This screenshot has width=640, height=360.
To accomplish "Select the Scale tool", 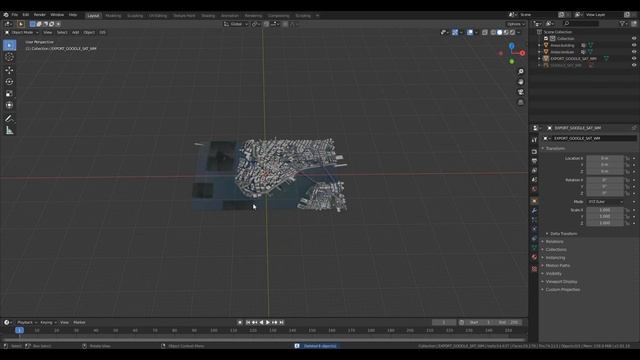I will pyautogui.click(x=9, y=93).
